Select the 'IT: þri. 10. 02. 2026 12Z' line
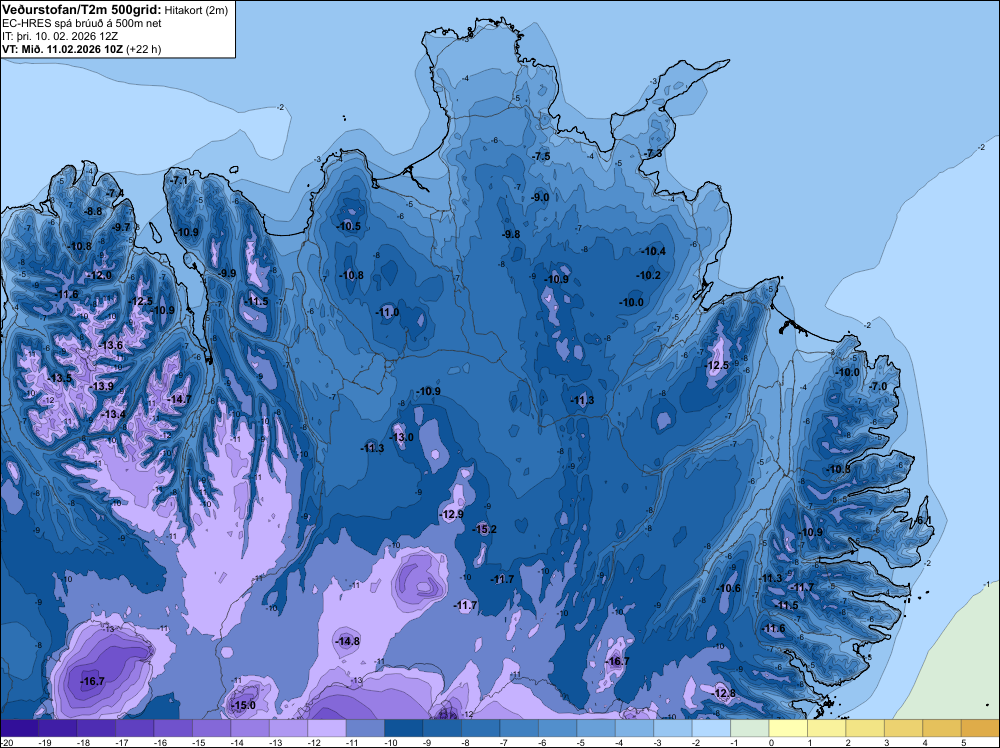Viewport: 1000px width, 748px height. (x=60, y=36)
